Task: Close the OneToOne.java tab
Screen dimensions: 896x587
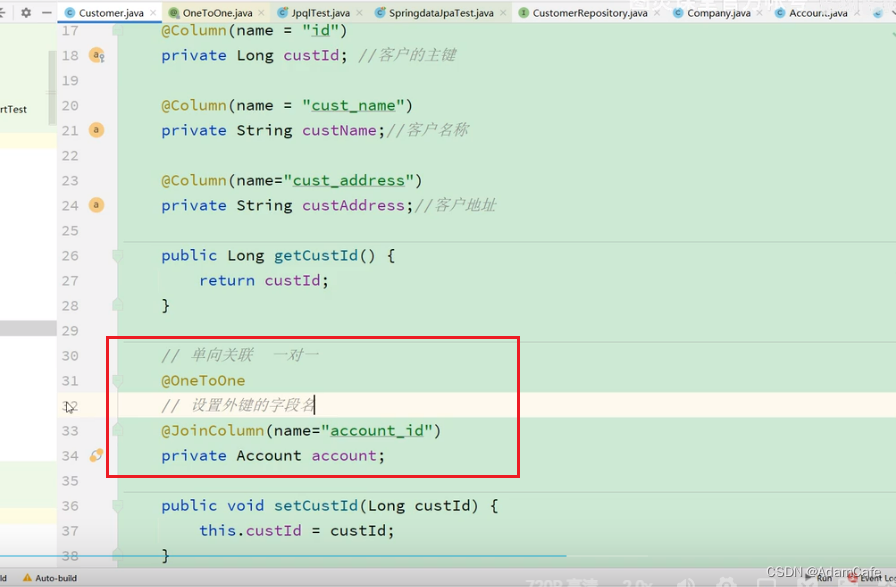Action: (261, 13)
